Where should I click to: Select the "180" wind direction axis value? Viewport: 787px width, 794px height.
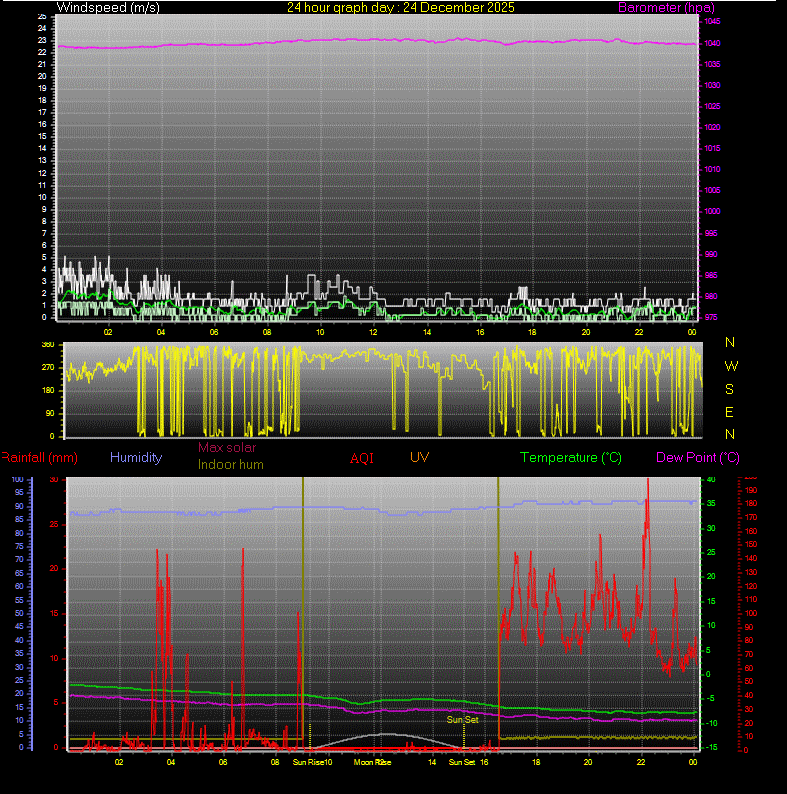click(x=48, y=390)
